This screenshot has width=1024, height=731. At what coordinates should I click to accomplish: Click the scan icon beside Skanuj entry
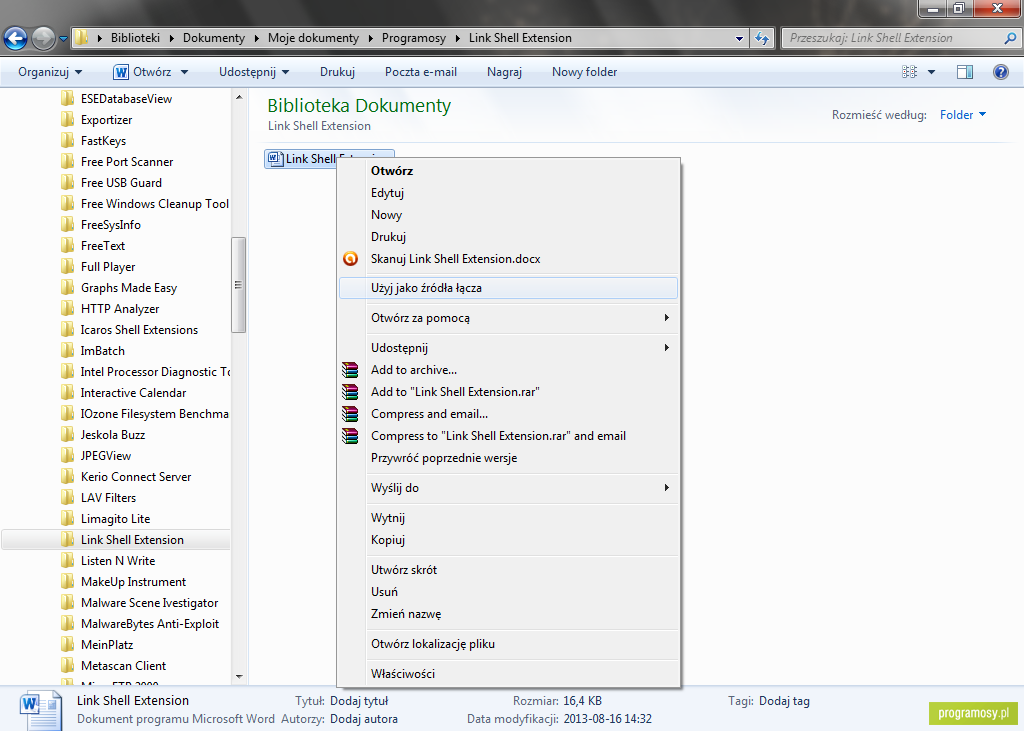point(351,259)
